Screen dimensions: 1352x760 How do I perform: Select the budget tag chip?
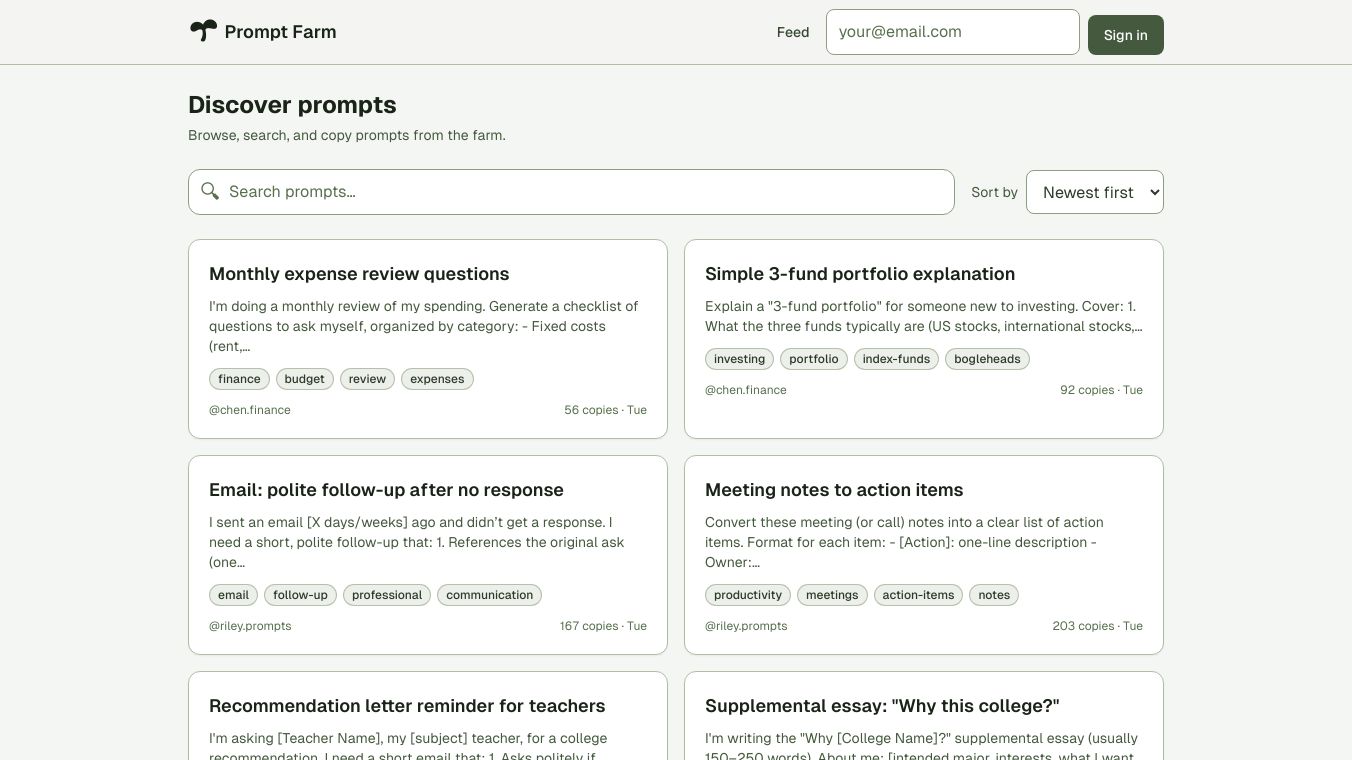point(304,379)
